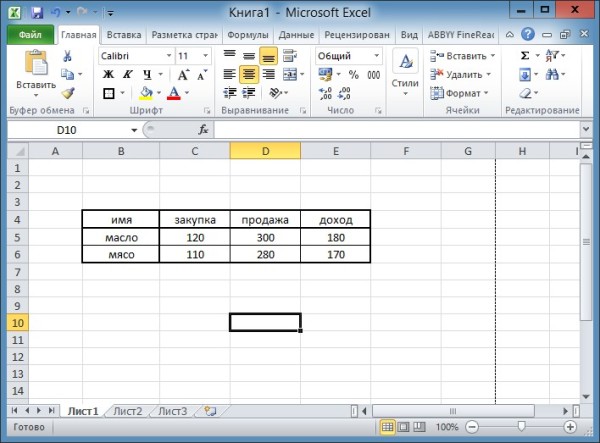Image resolution: width=600 pixels, height=443 pixels.
Task: Click zoom in plus button
Action: pos(570,427)
